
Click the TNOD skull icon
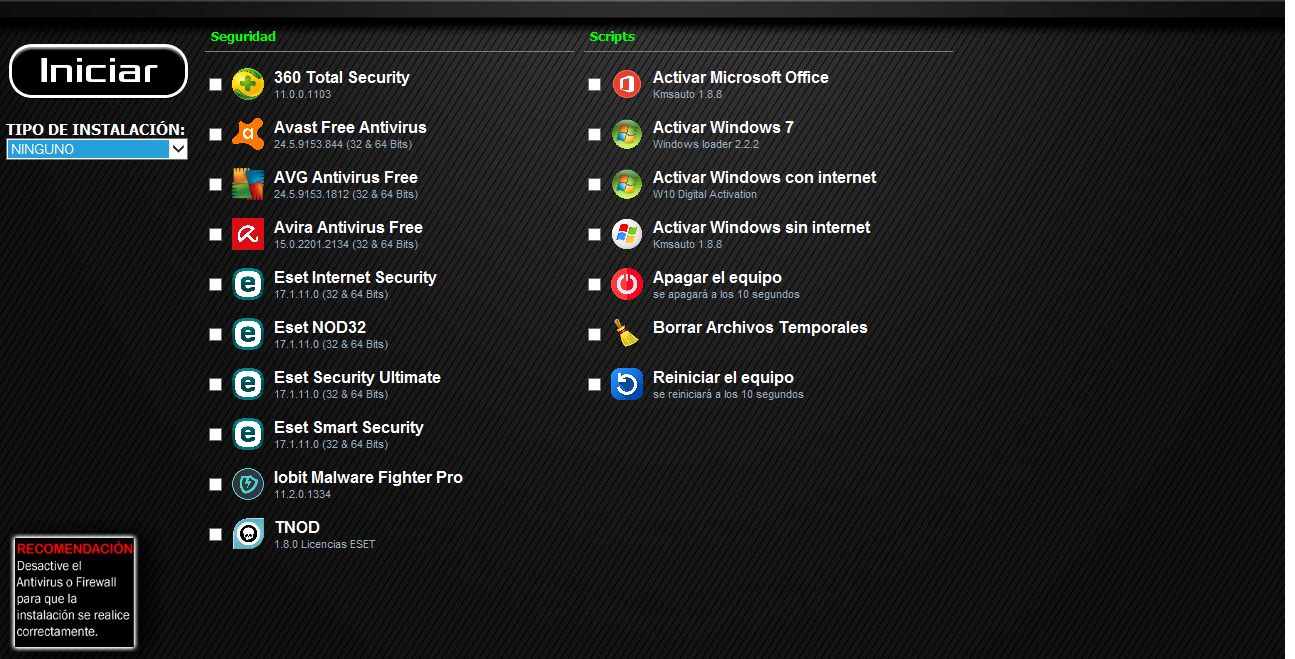pos(247,534)
